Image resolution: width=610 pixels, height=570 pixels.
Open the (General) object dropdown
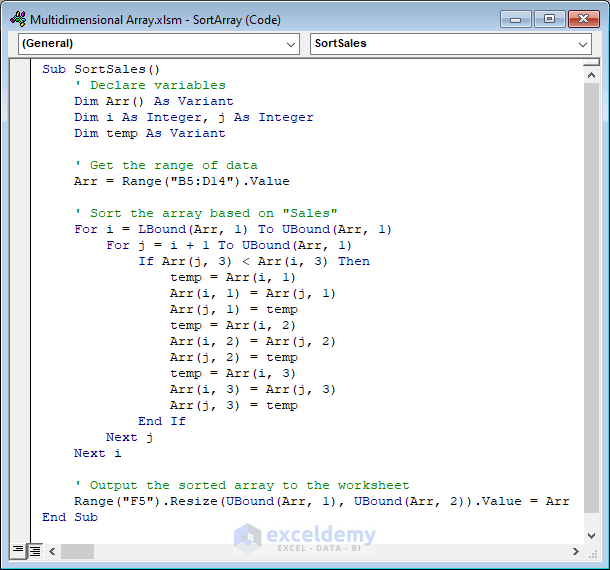pos(159,44)
